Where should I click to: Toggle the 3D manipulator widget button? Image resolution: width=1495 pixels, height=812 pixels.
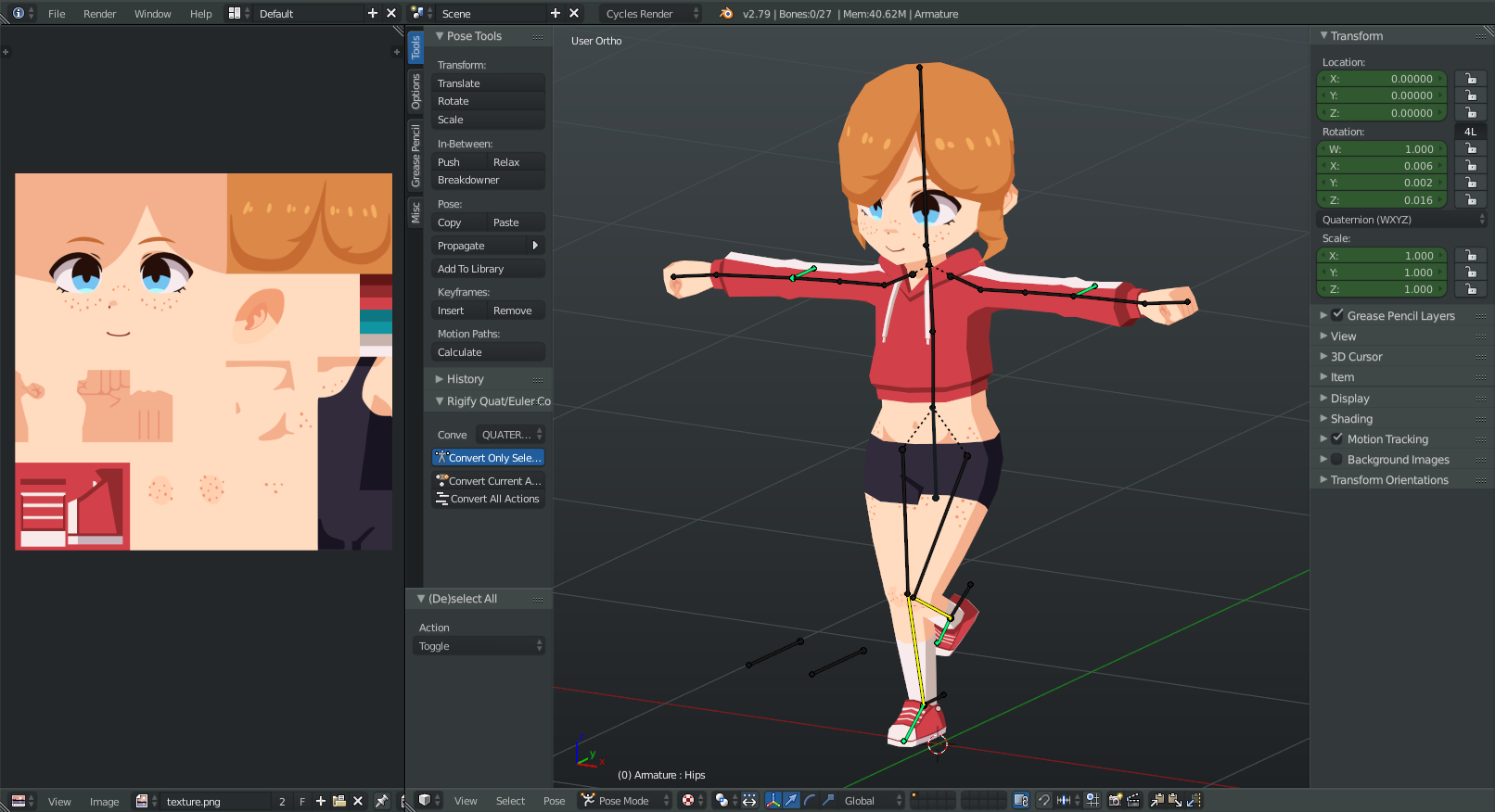click(x=773, y=800)
